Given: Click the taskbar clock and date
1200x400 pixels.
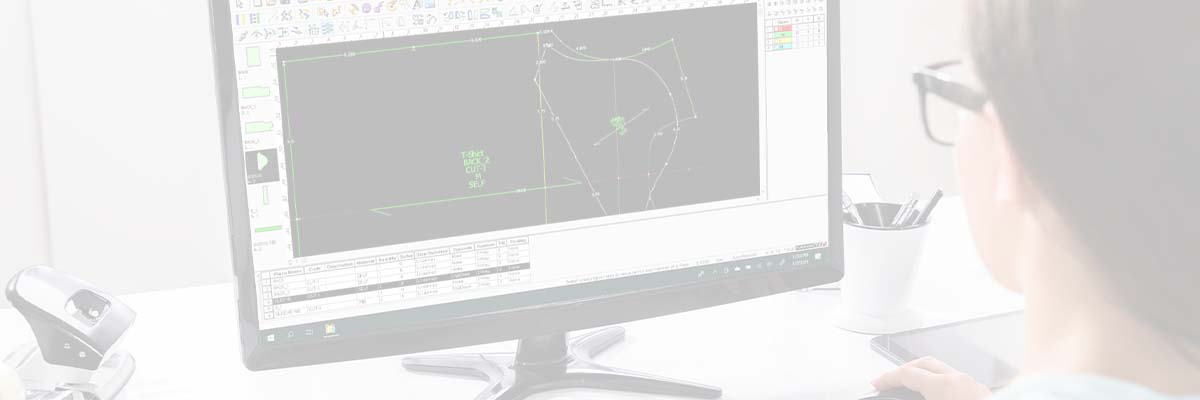Looking at the screenshot, I should [x=801, y=257].
